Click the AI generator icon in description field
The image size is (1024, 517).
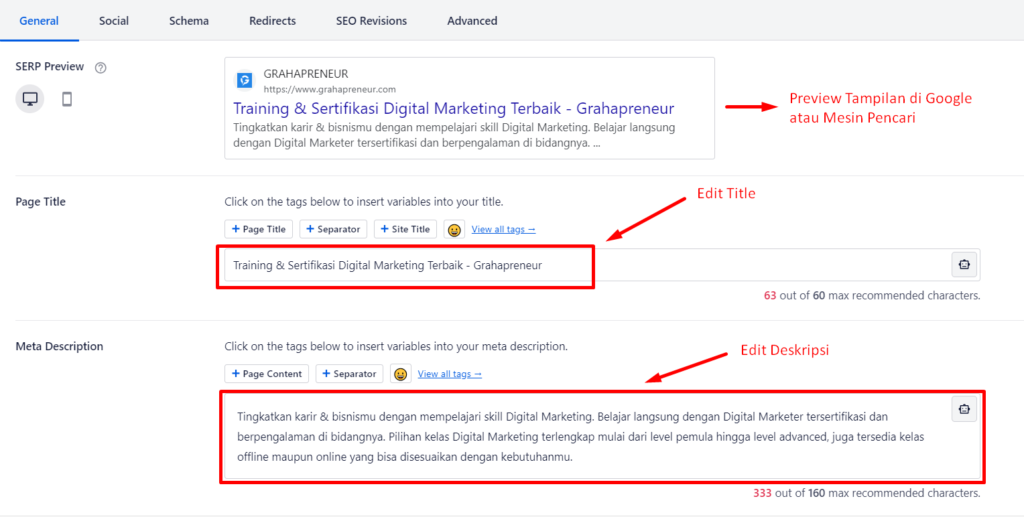(964, 409)
